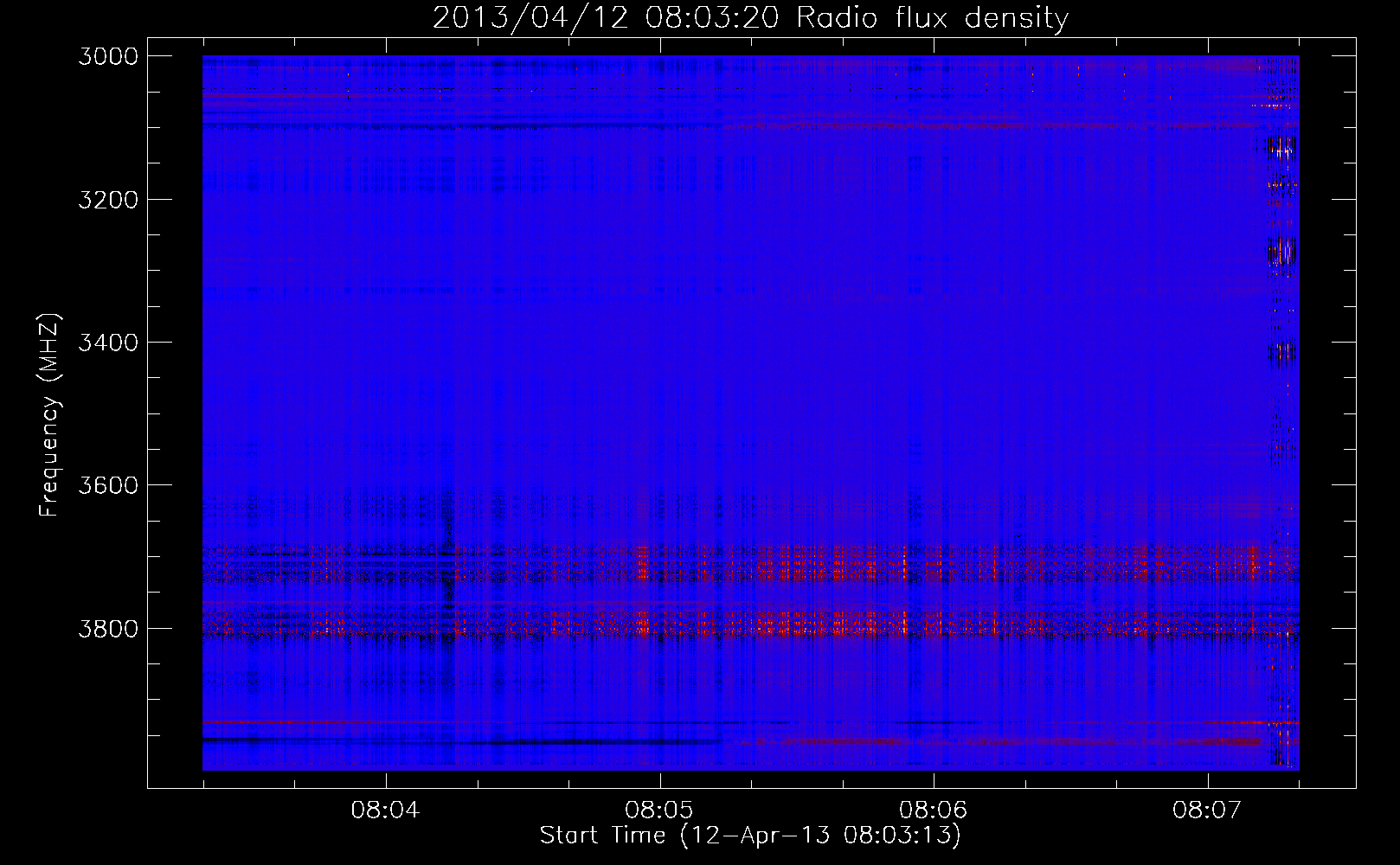Image resolution: width=1400 pixels, height=865 pixels.
Task: Select the 3000 frequency tick label
Action: [x=108, y=56]
